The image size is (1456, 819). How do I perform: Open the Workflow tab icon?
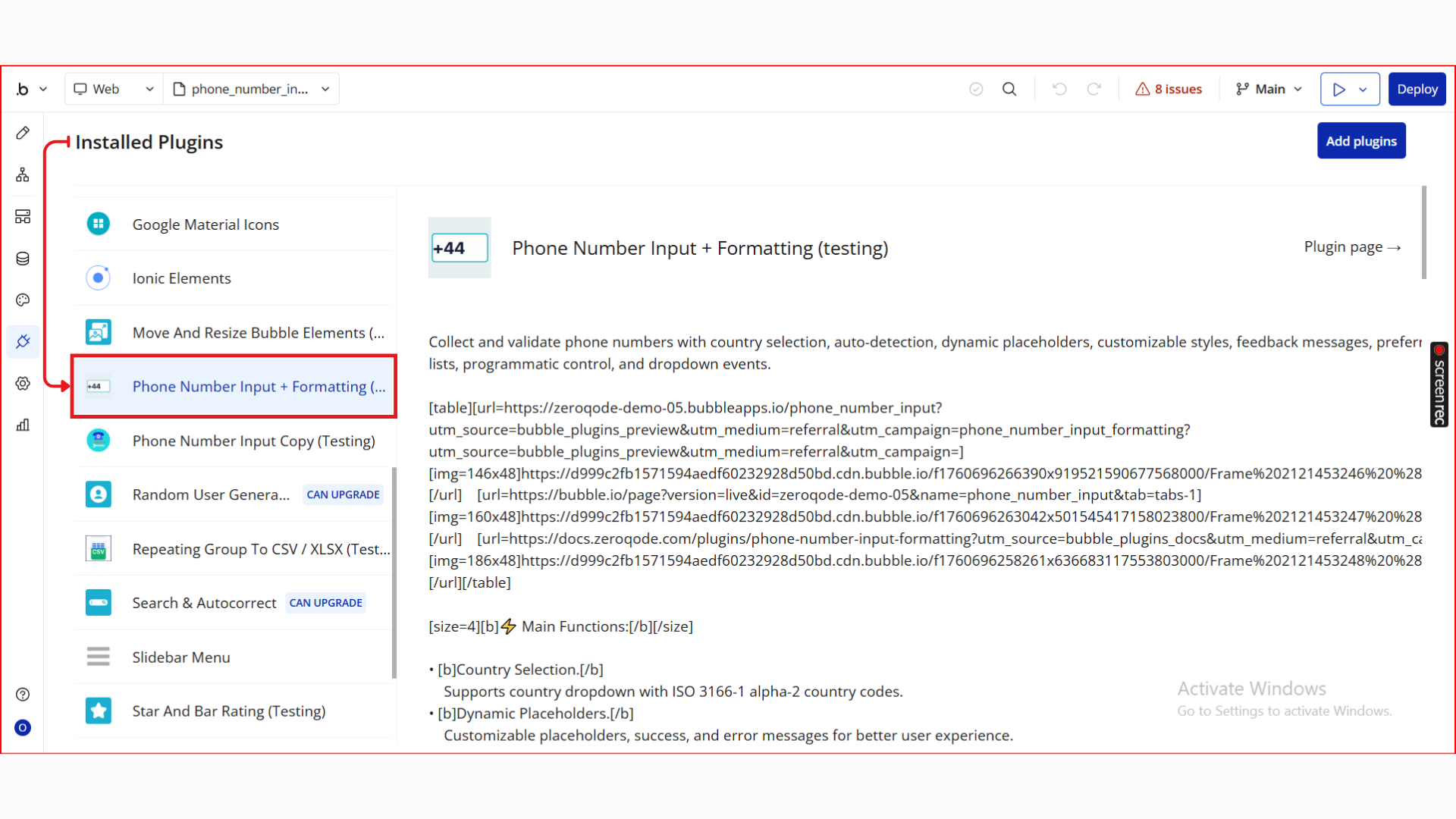[23, 175]
